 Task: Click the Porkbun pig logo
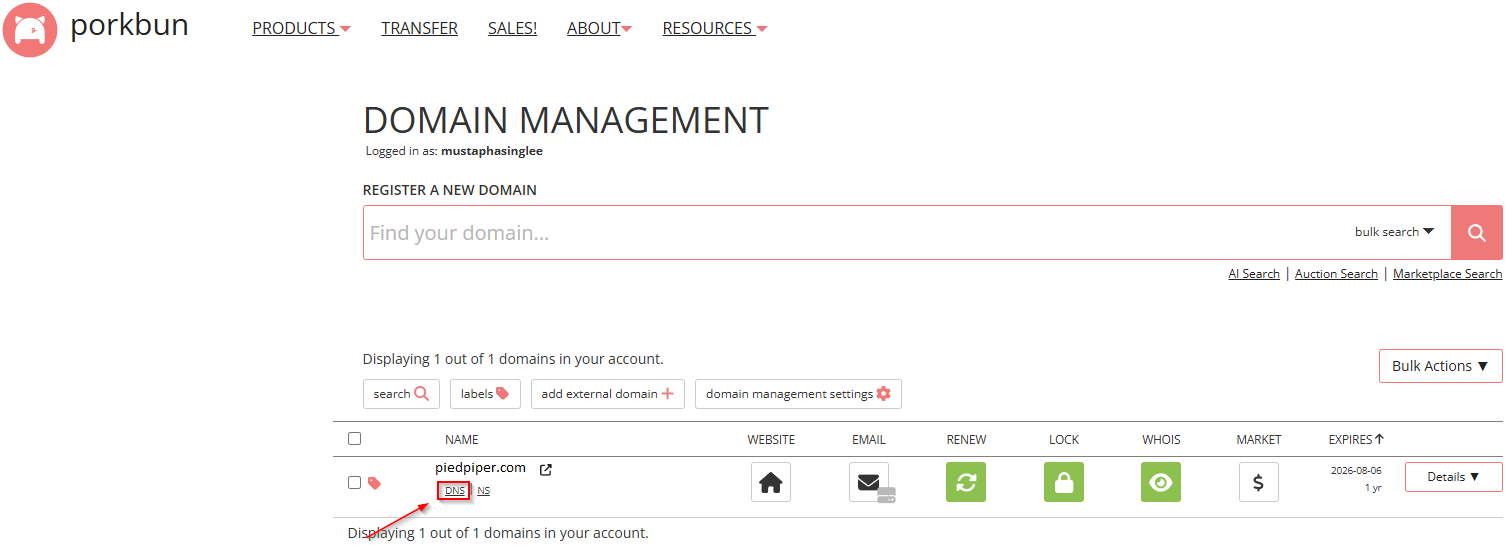pyautogui.click(x=30, y=30)
